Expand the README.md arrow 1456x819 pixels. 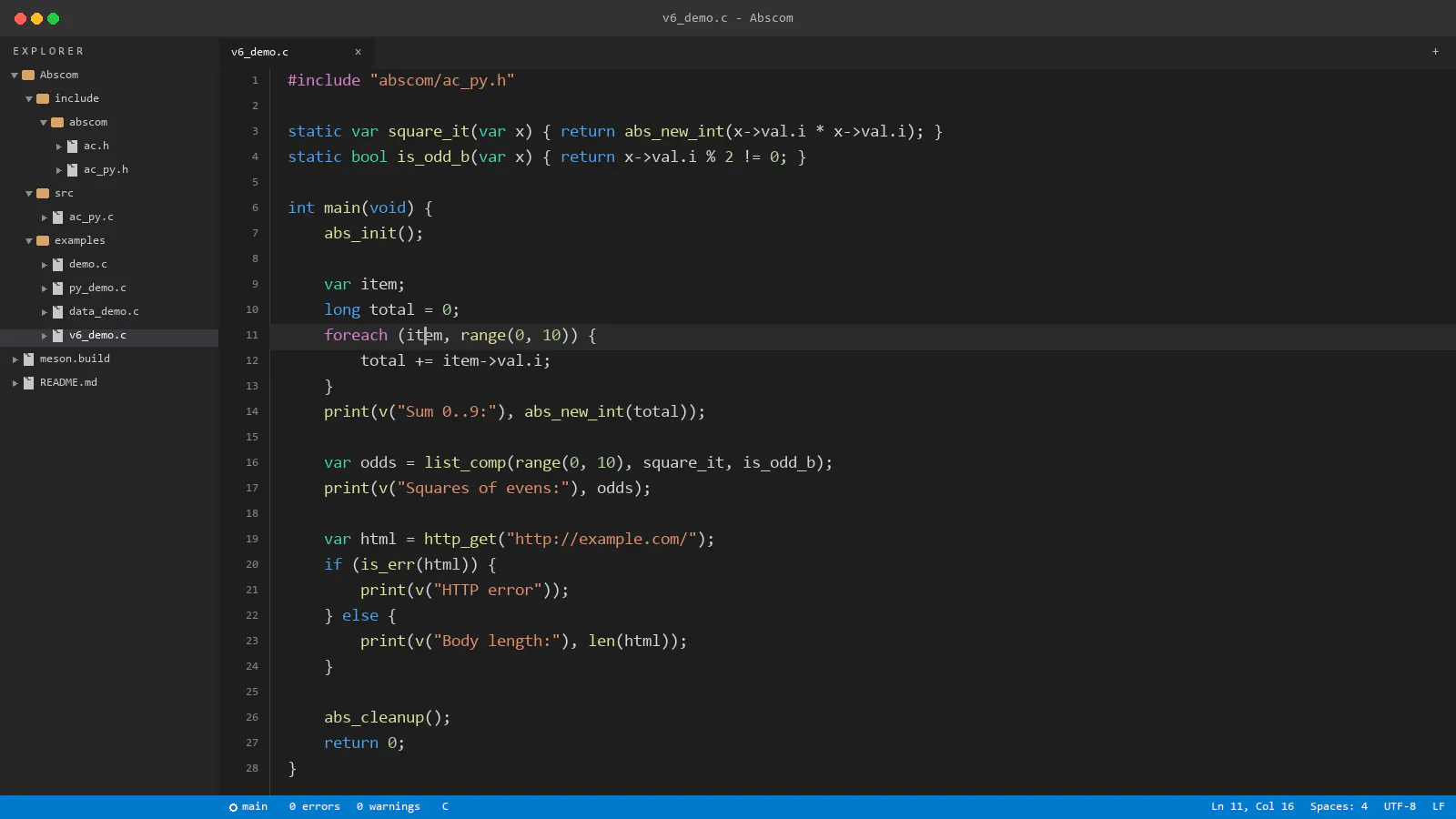pos(15,383)
